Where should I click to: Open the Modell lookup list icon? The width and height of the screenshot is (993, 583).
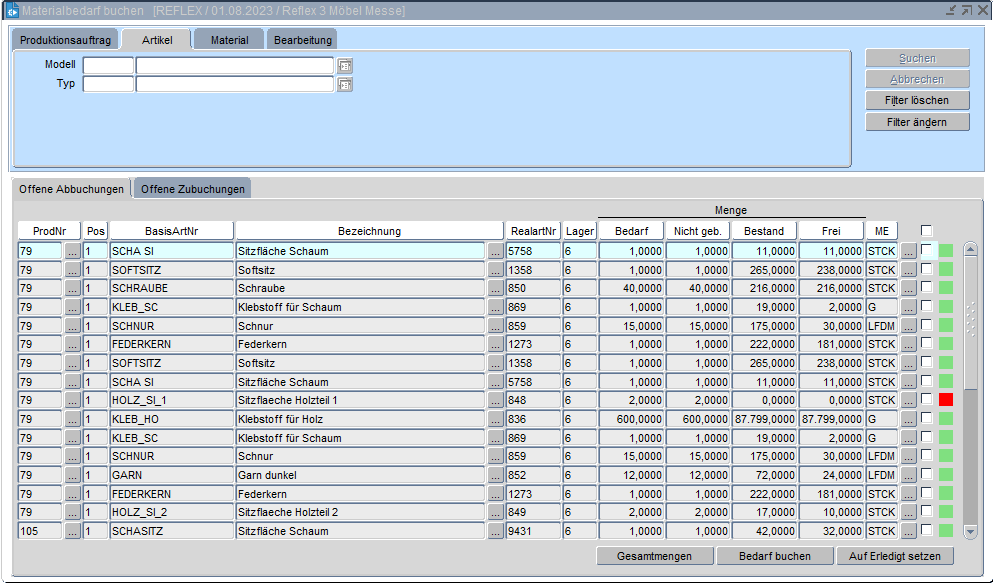(x=345, y=66)
